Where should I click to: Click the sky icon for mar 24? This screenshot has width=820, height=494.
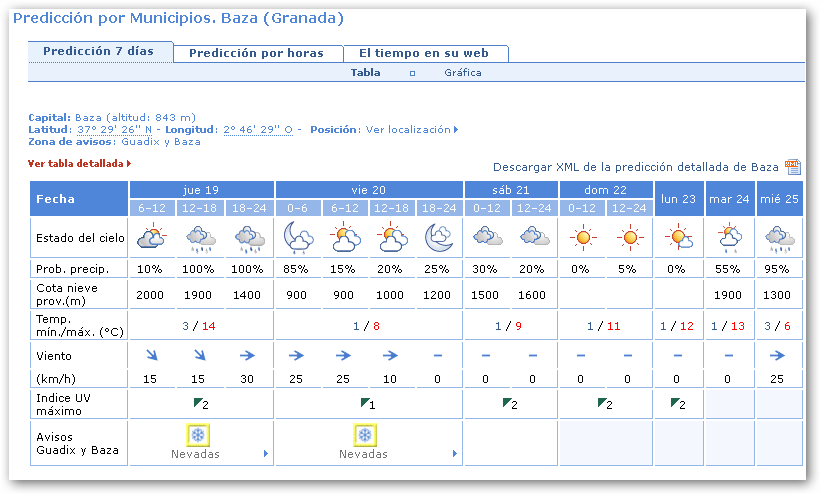tap(730, 238)
